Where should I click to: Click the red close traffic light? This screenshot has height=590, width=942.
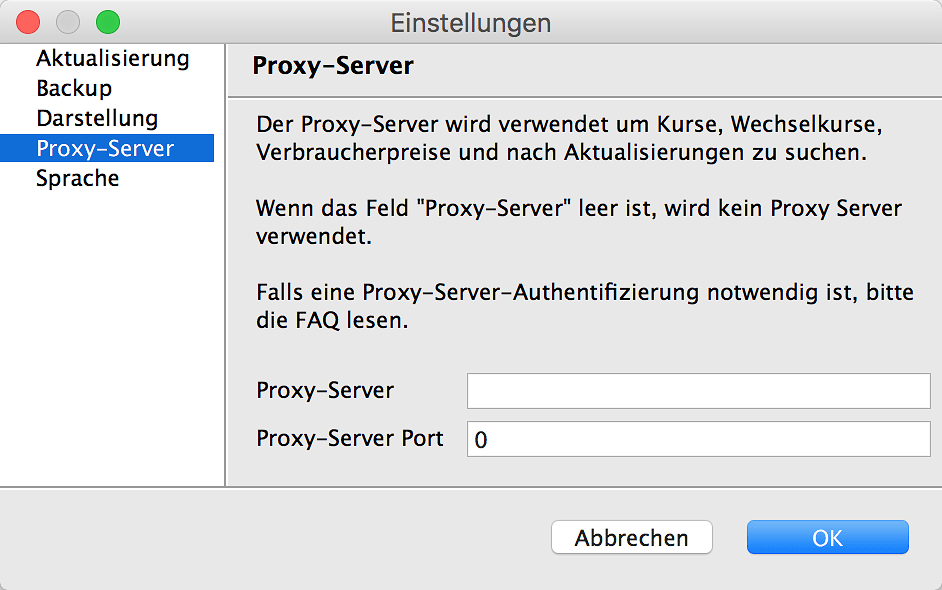27,19
